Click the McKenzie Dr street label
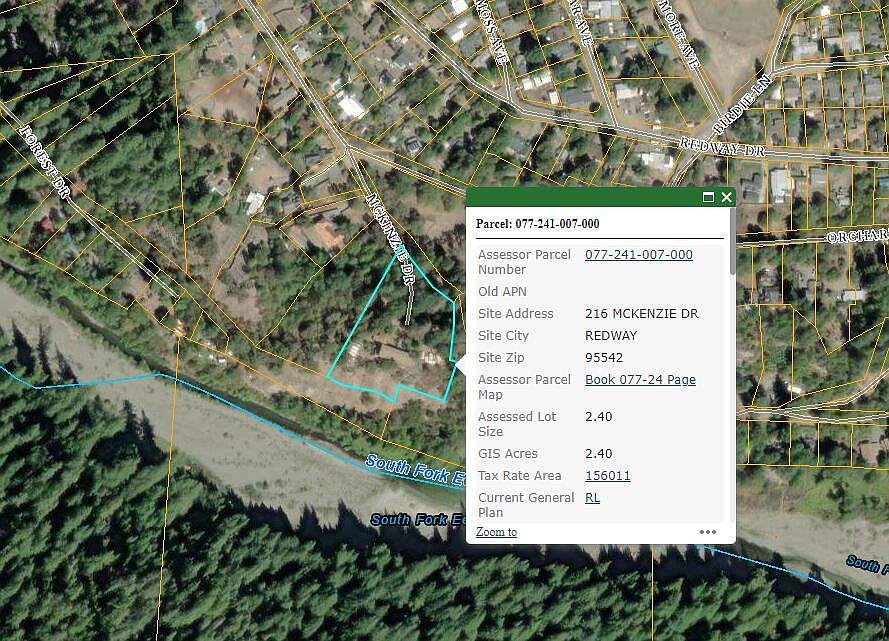The width and height of the screenshot is (889, 641). point(392,238)
